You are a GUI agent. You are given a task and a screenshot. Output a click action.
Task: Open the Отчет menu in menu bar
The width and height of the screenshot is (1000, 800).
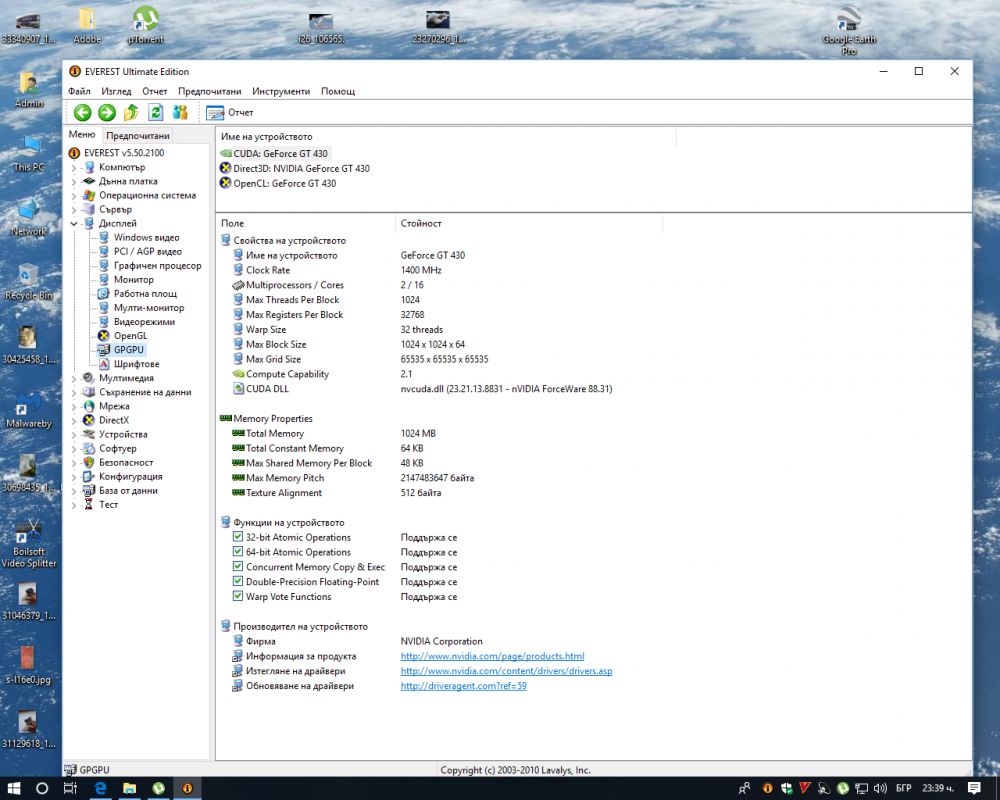coord(154,91)
